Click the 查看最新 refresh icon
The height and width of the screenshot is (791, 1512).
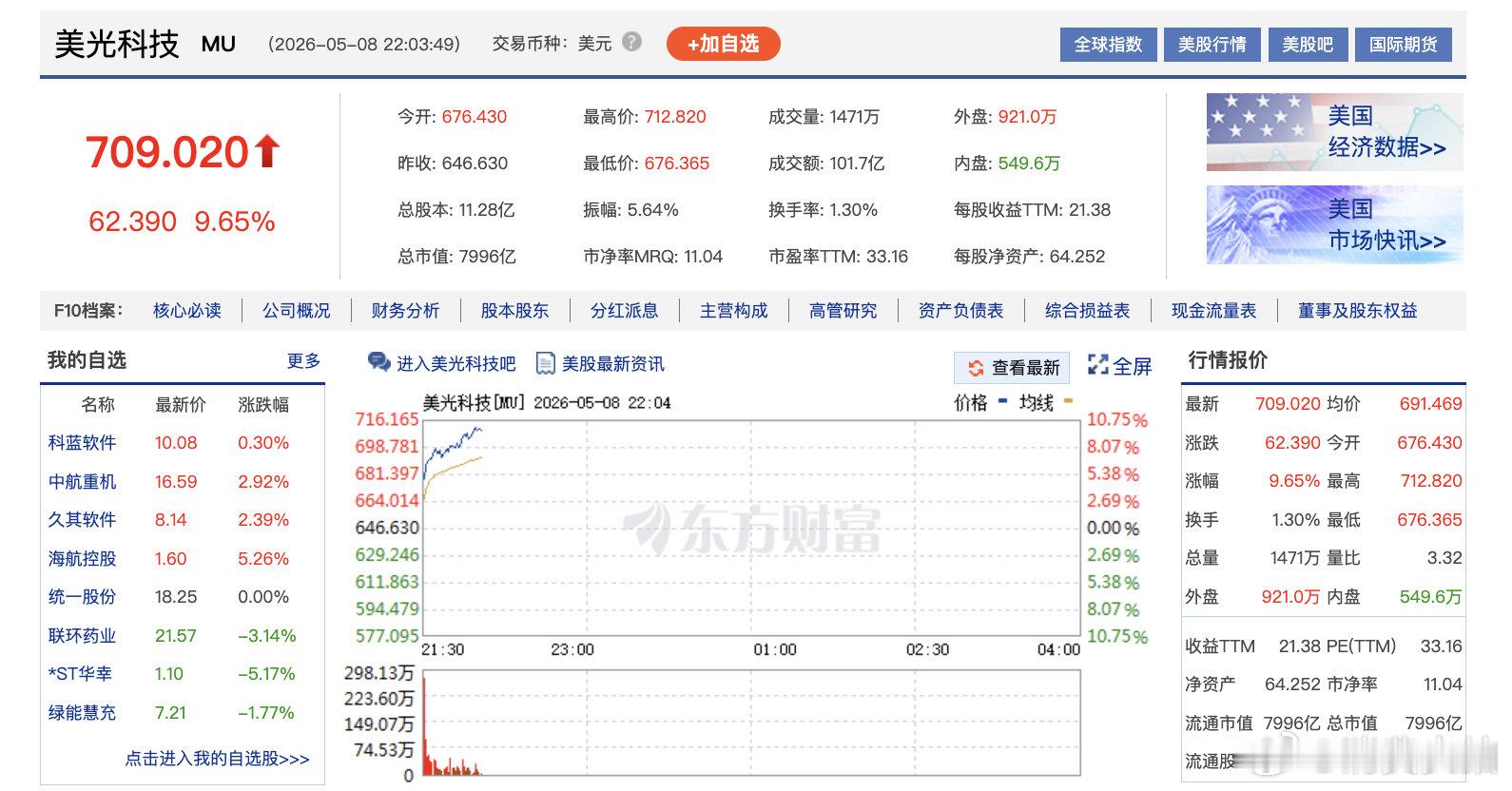pos(975,368)
